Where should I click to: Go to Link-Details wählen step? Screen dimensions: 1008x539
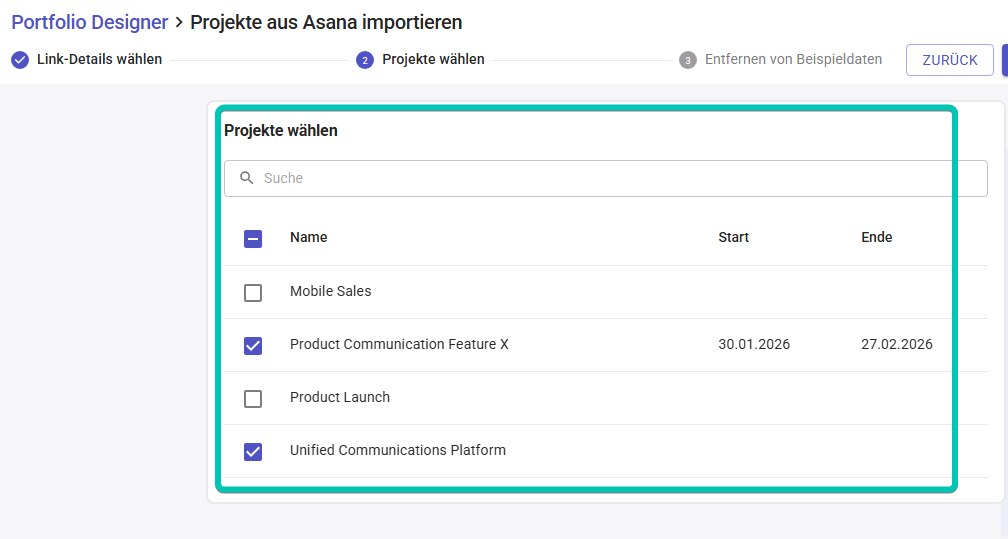pos(99,59)
